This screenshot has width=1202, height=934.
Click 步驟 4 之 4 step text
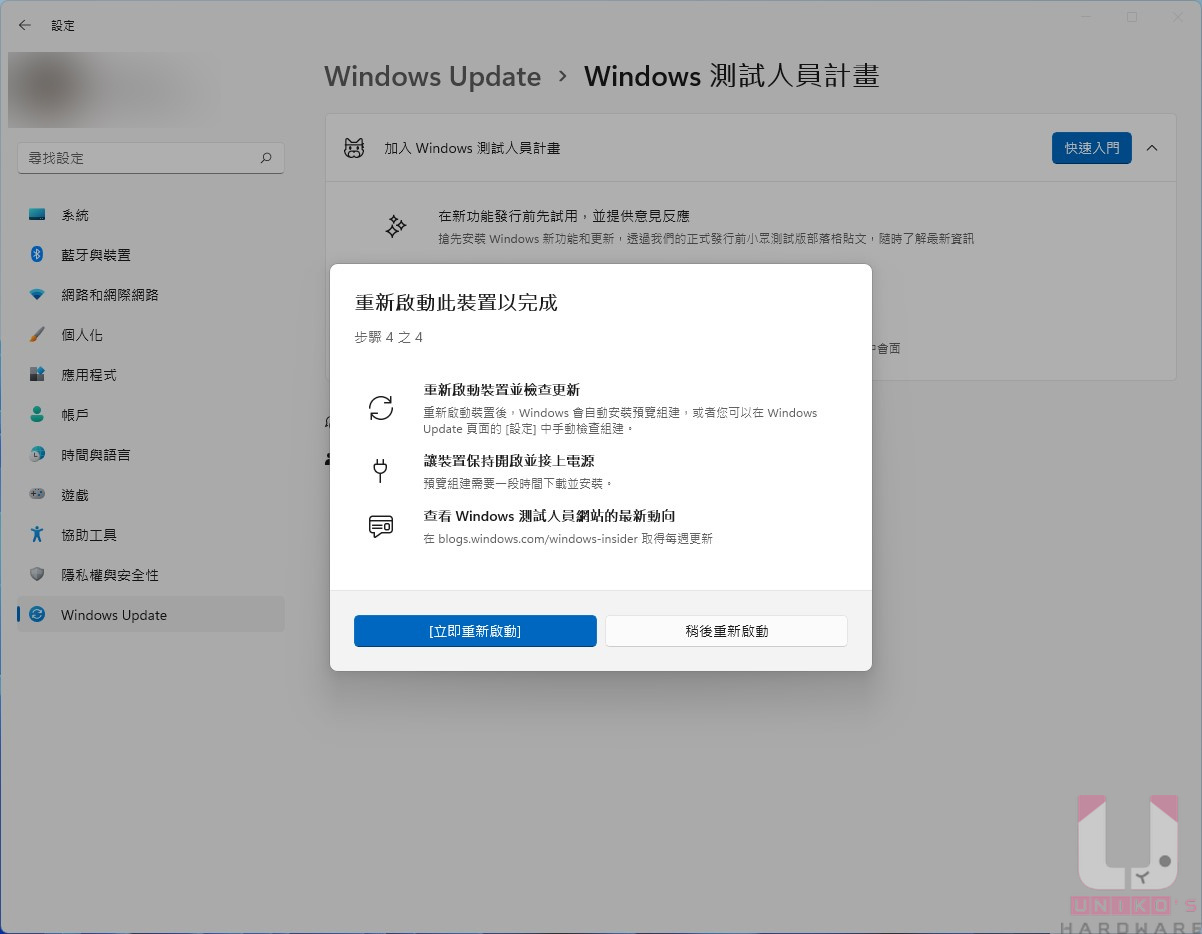(x=389, y=337)
